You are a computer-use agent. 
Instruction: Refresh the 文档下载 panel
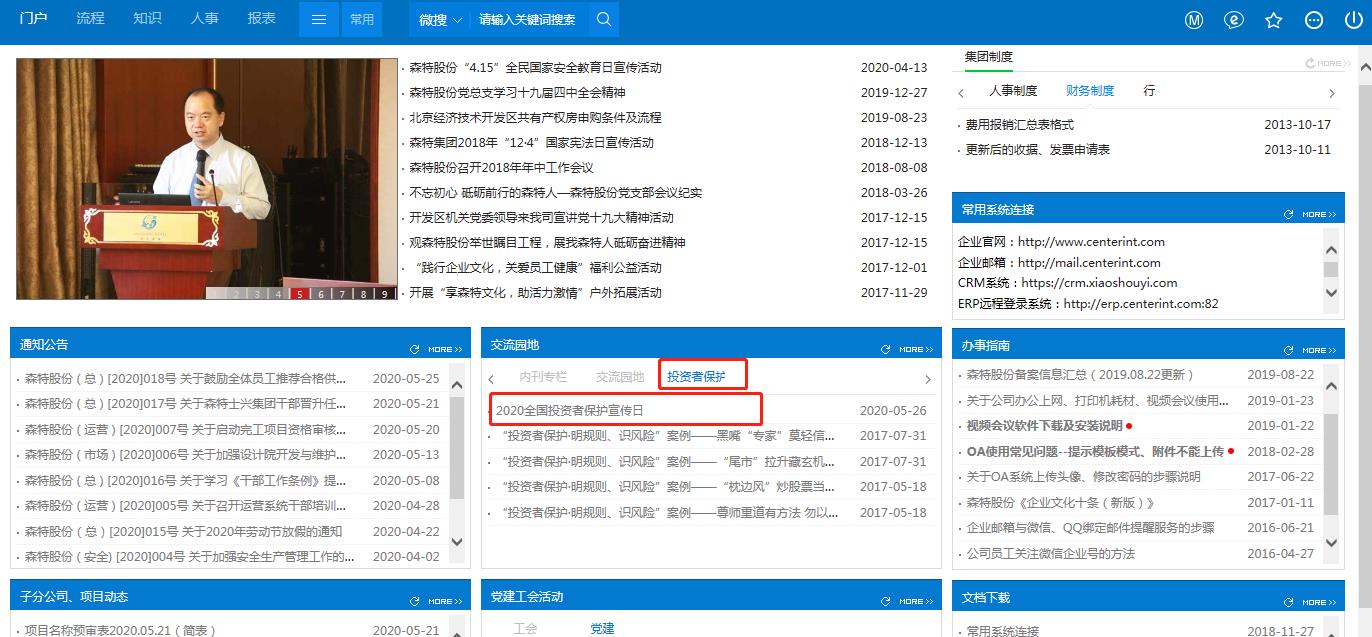click(1288, 601)
